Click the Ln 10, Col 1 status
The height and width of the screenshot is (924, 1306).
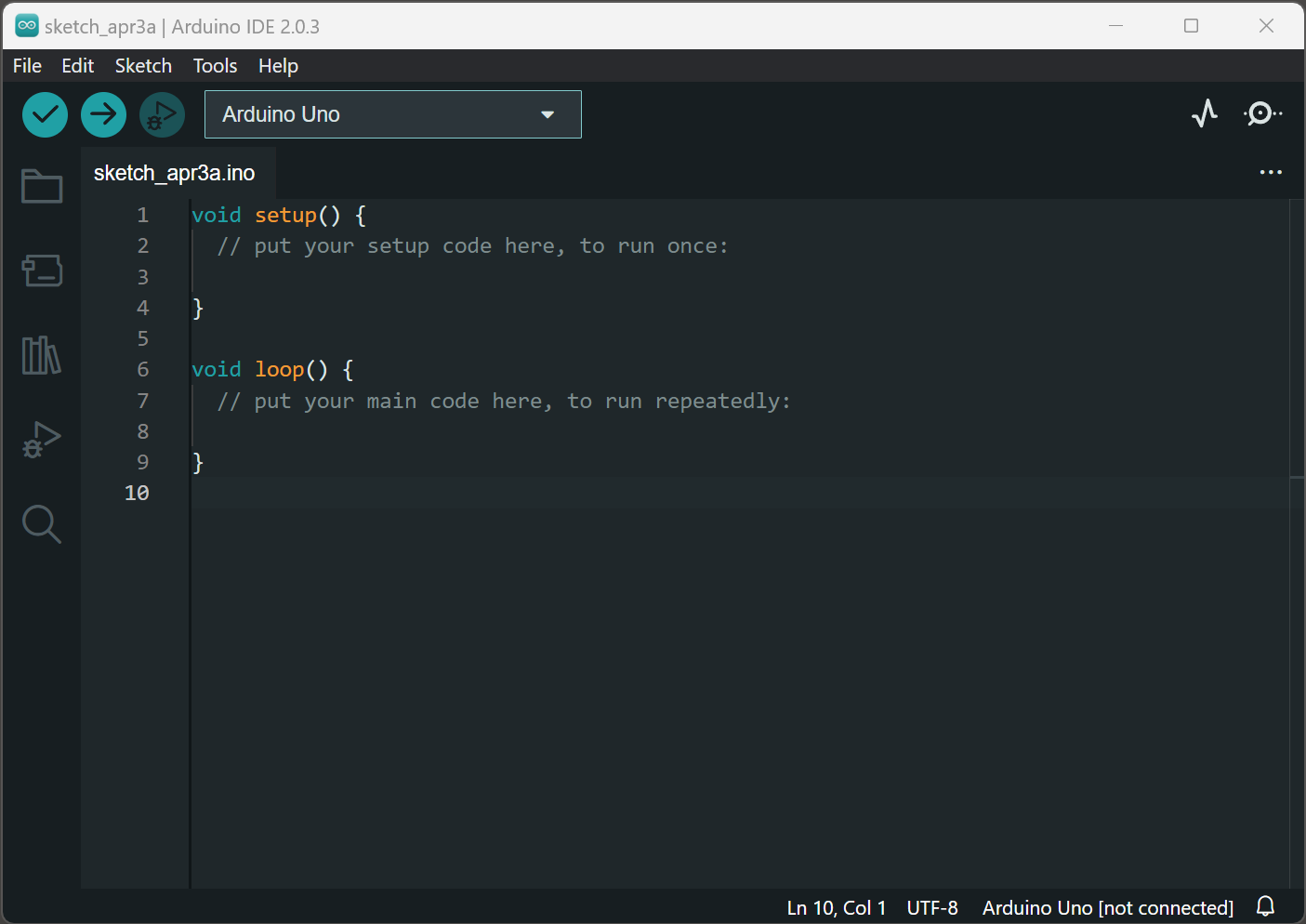[x=837, y=908]
